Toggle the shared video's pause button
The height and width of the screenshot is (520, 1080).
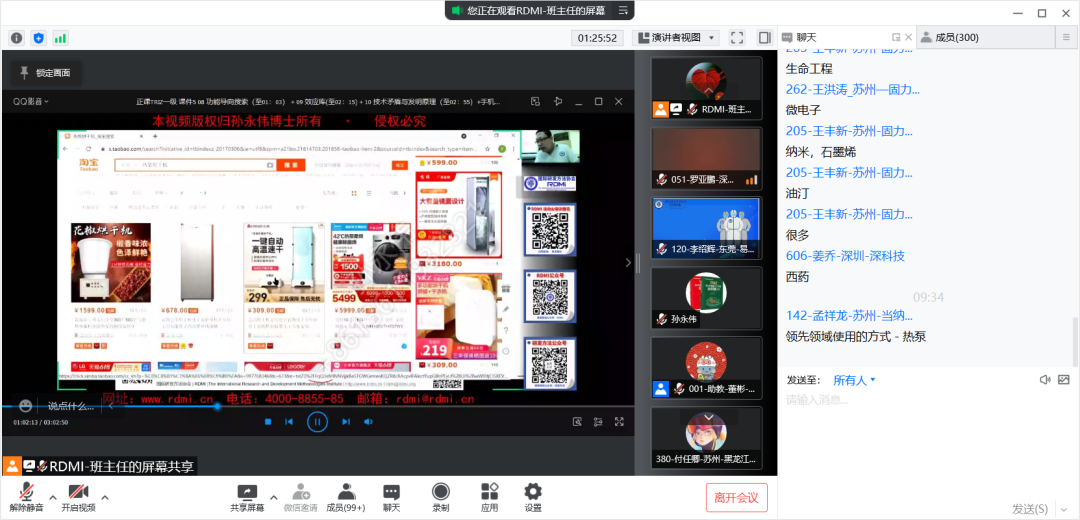pos(317,422)
